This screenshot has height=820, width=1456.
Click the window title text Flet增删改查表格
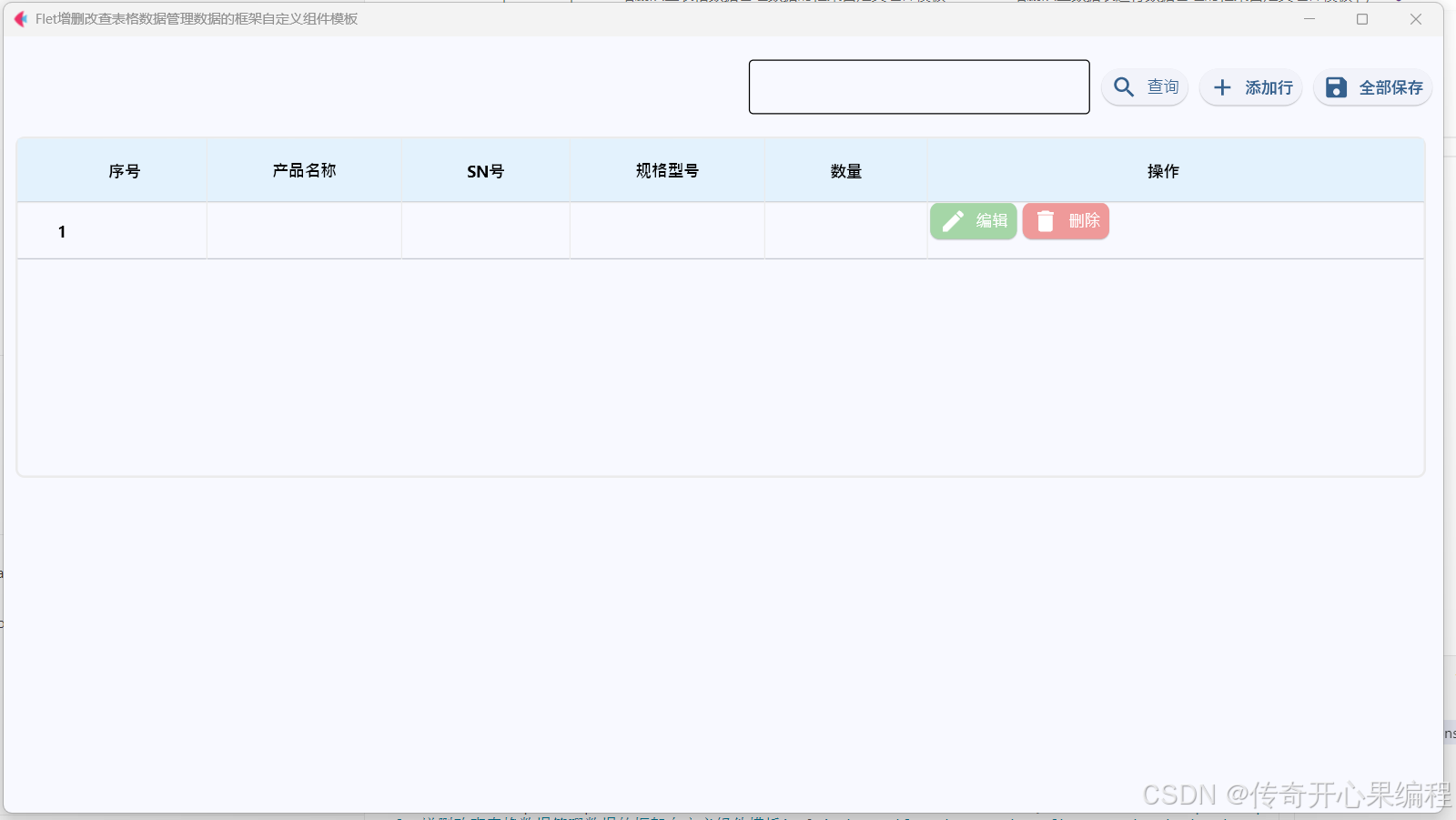click(x=197, y=19)
